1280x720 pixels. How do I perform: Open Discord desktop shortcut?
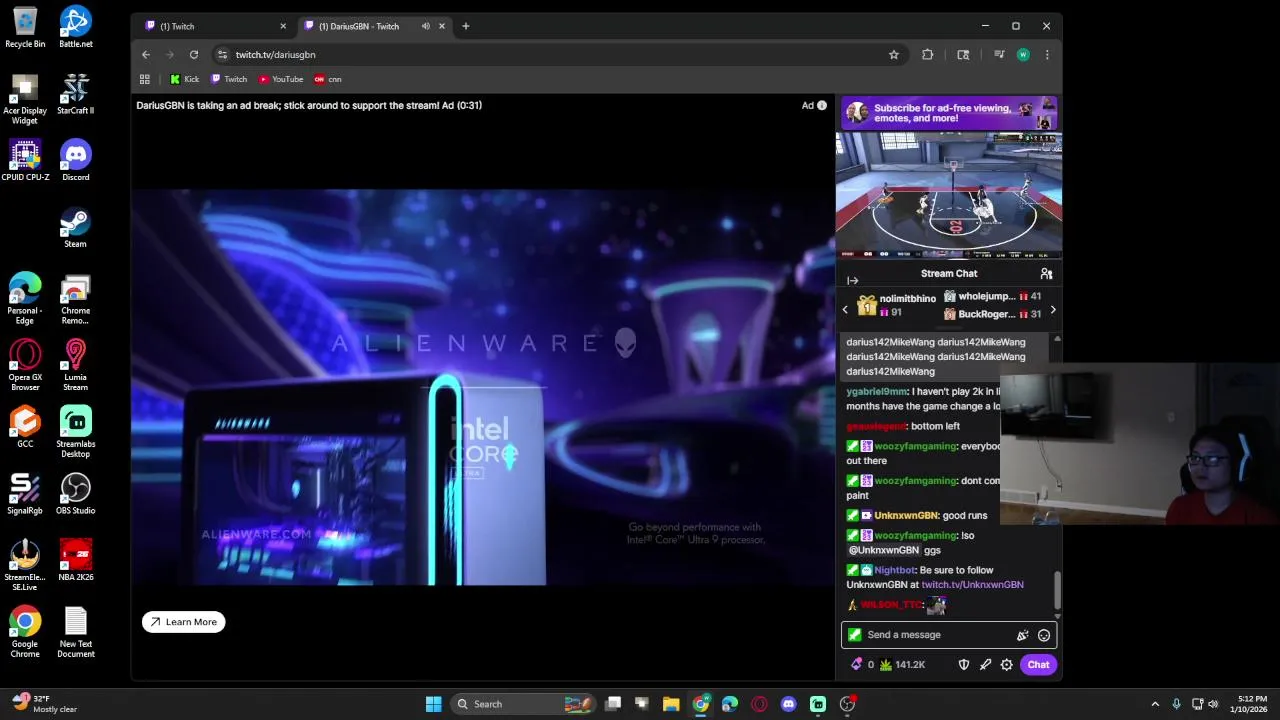coord(75,160)
